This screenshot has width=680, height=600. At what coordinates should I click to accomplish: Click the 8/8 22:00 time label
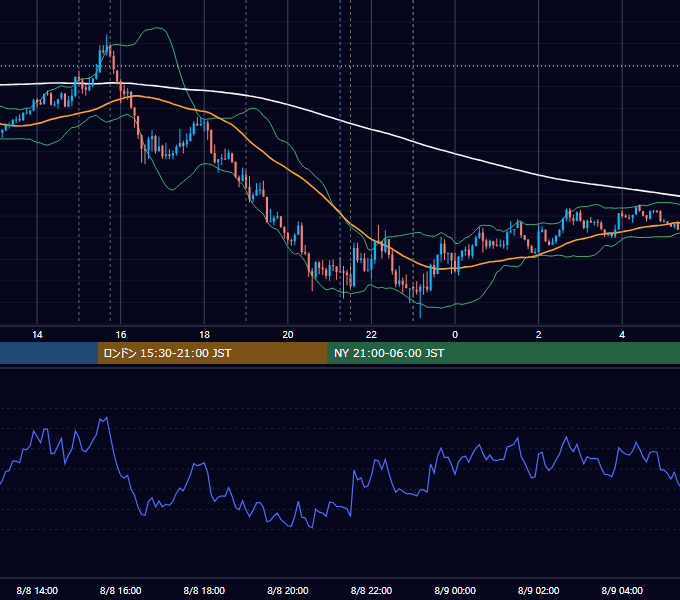371,590
